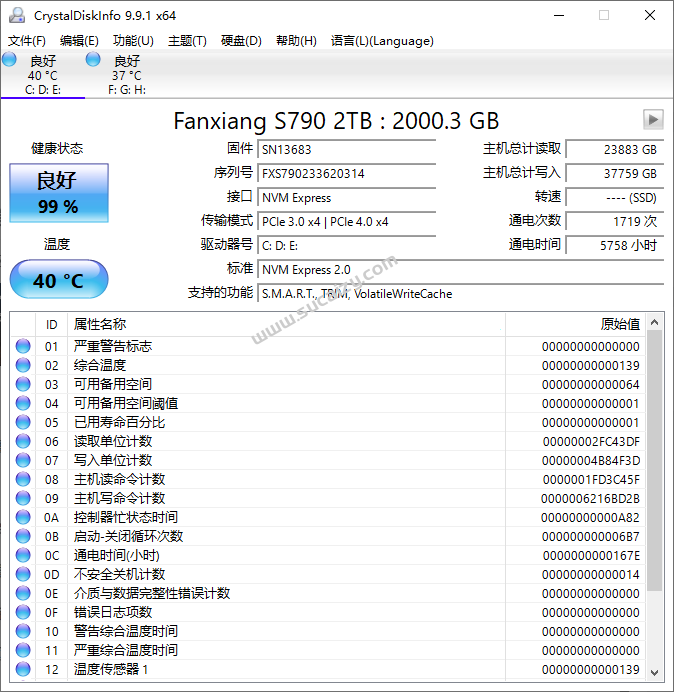The height and width of the screenshot is (692, 674).
Task: Click the Fanxiang S790 2TB drive title
Action: [x=336, y=120]
